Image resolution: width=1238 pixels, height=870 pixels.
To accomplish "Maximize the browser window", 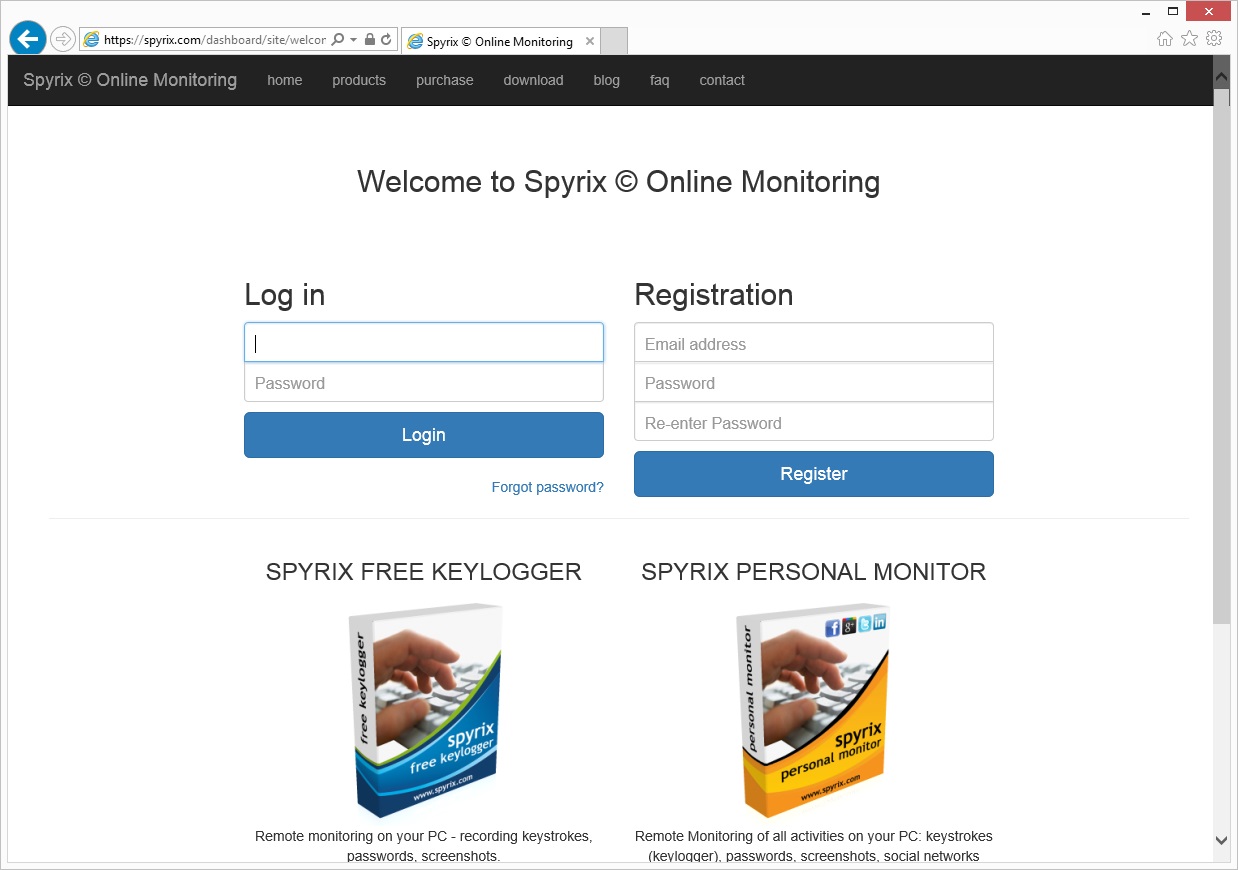I will 1173,11.
